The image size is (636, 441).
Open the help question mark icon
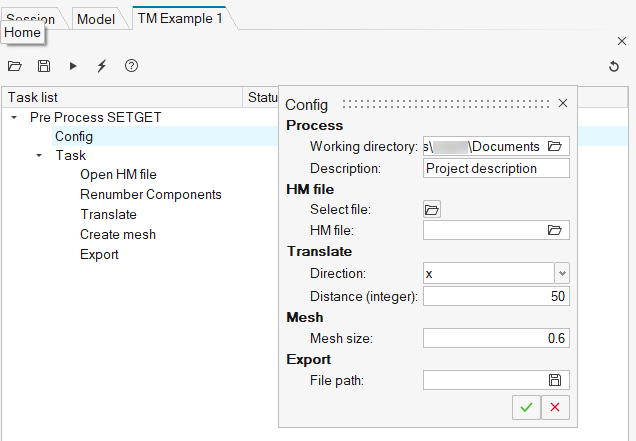pos(131,66)
